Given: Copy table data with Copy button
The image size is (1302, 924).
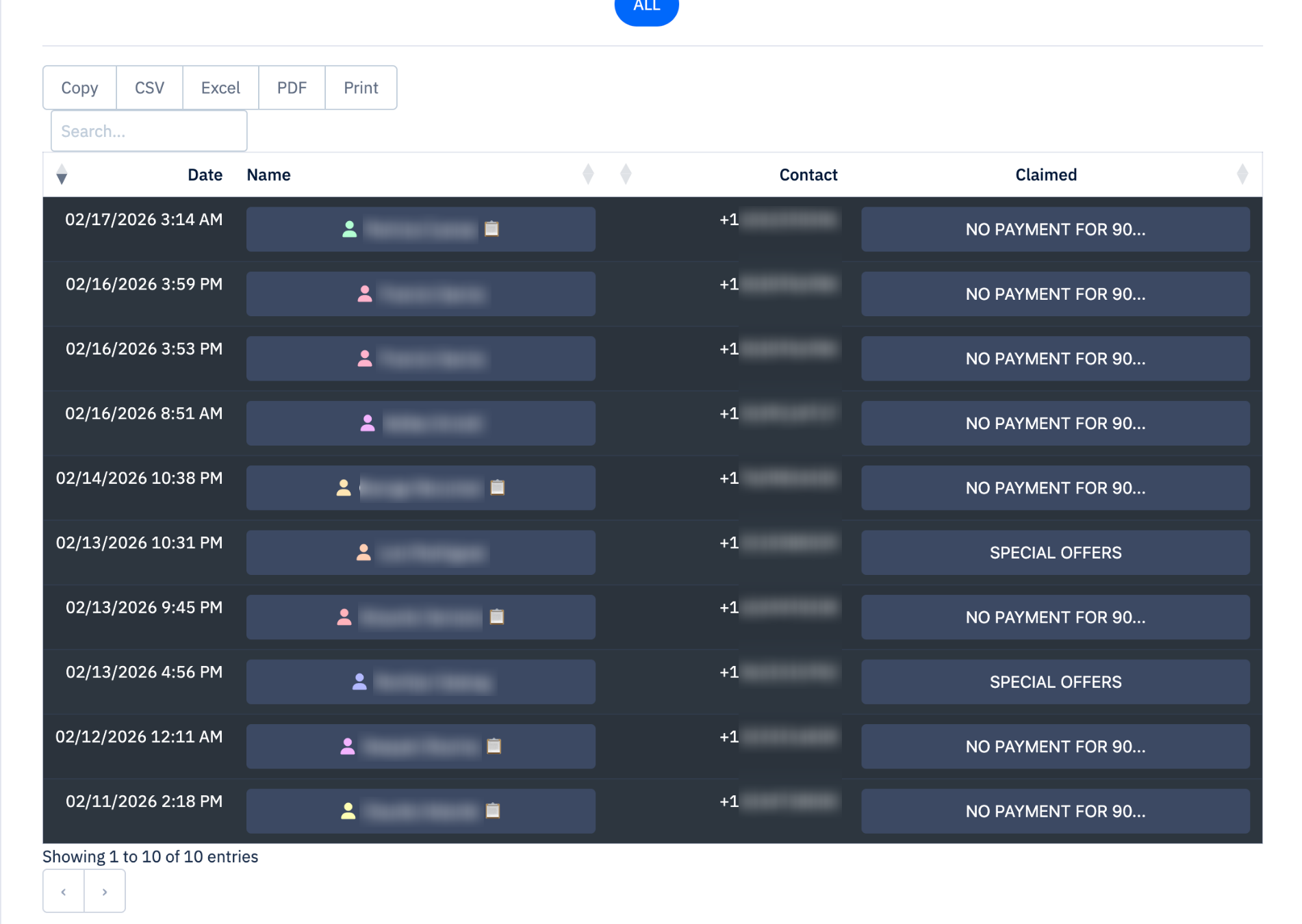Looking at the screenshot, I should point(79,88).
